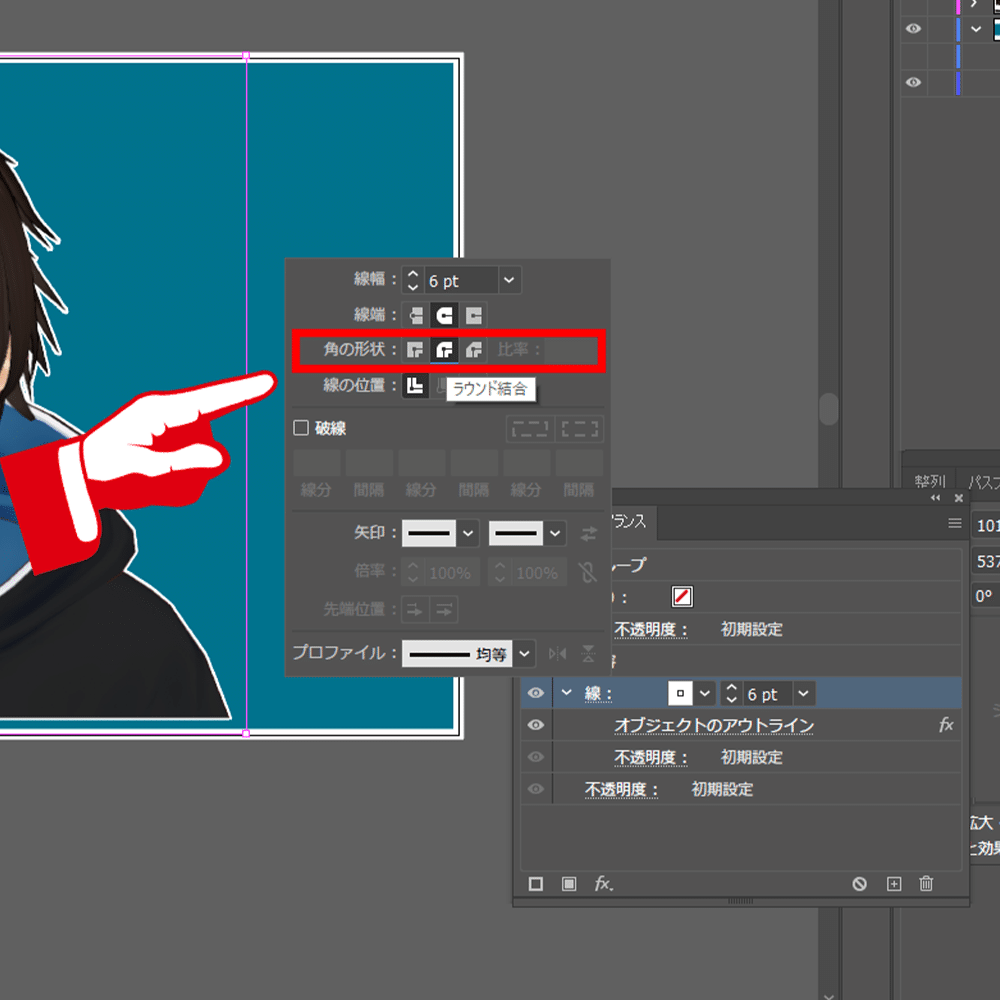
Task: Click the none fill swatch with red slash
Action: point(682,597)
